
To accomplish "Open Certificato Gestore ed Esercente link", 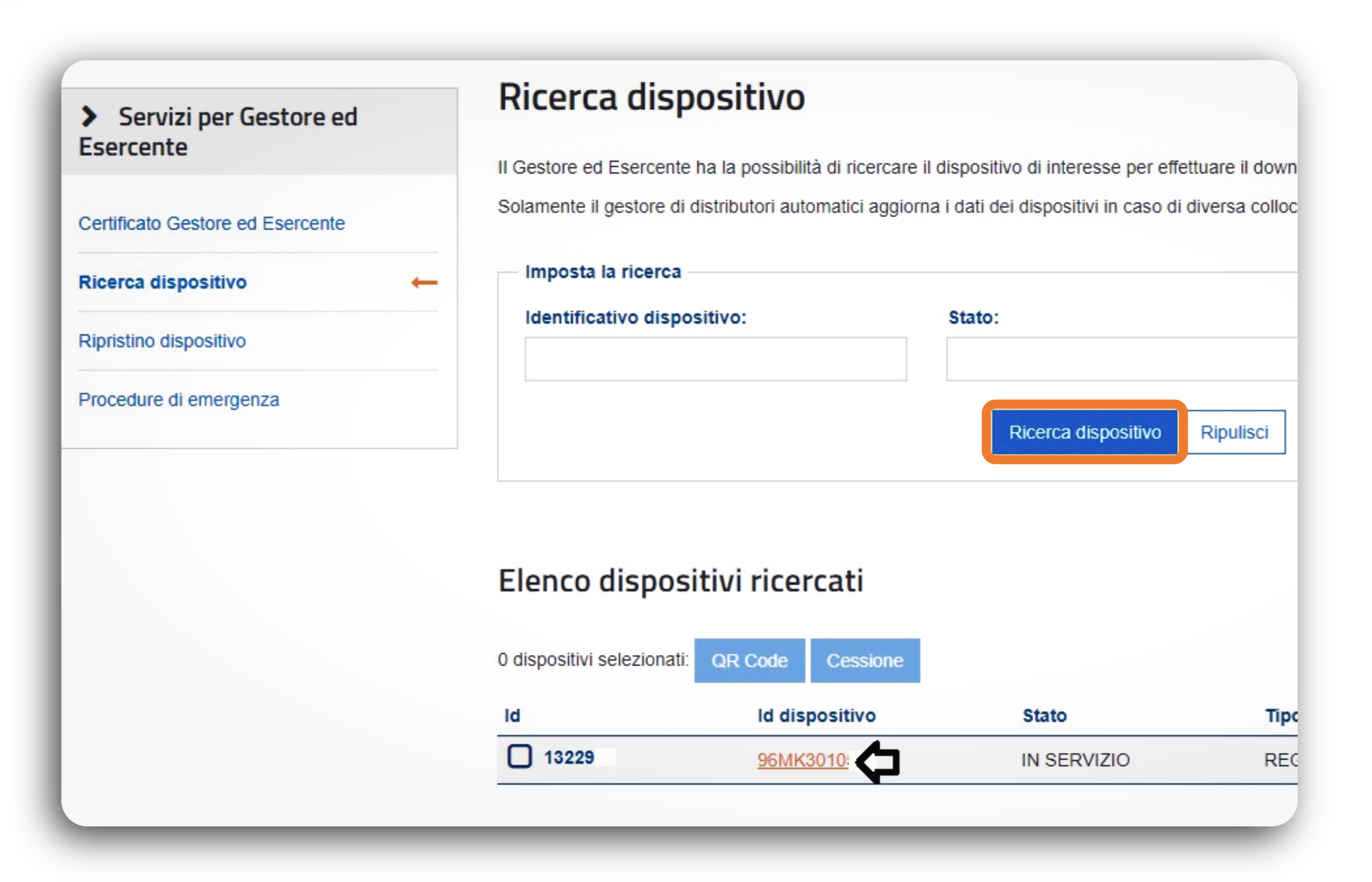I will click(x=212, y=223).
